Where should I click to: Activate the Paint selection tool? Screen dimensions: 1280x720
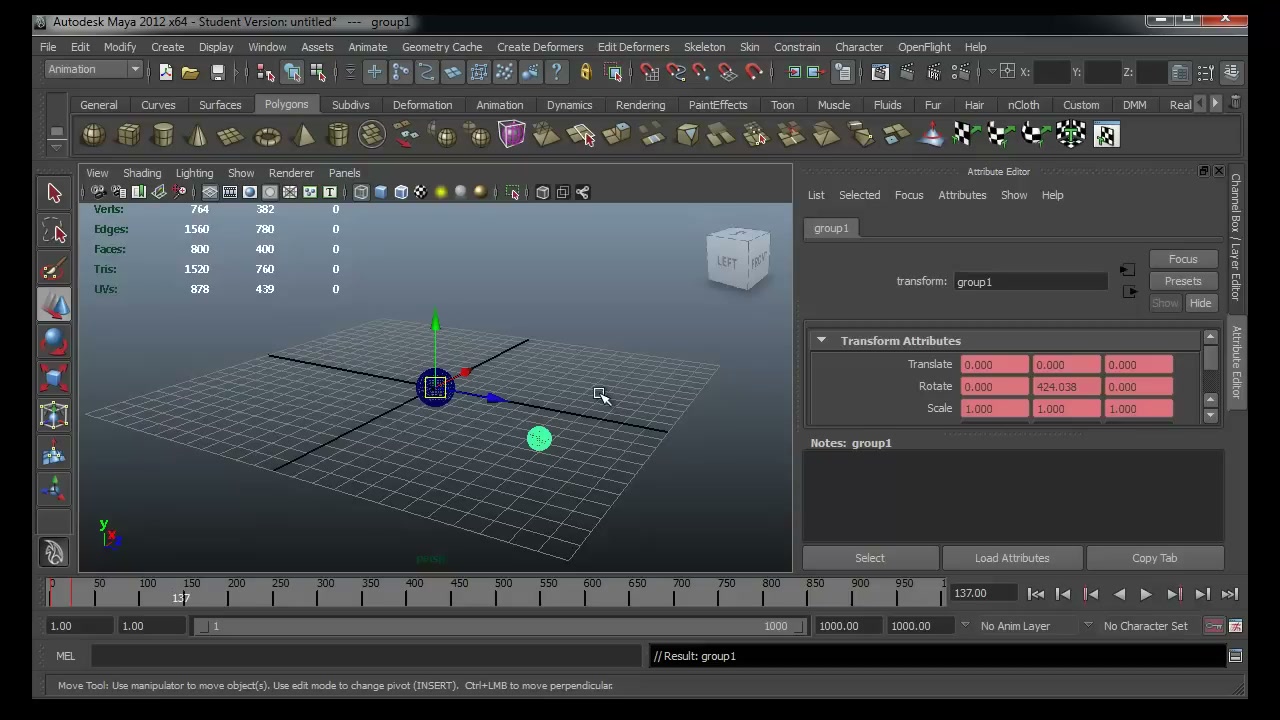tap(54, 267)
